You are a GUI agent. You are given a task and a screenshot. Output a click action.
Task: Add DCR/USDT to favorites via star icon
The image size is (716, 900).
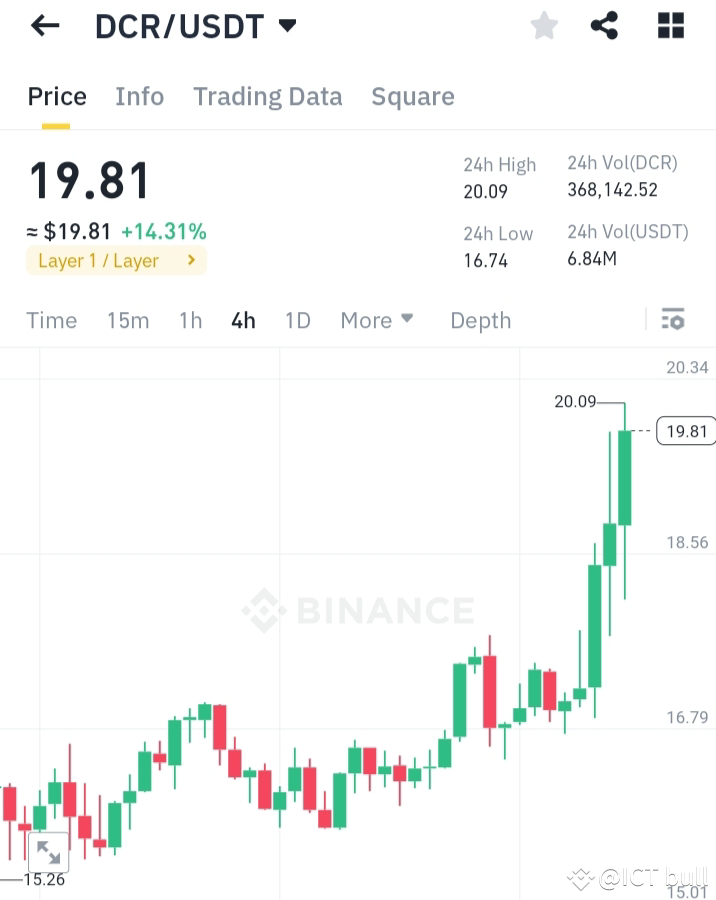[544, 25]
